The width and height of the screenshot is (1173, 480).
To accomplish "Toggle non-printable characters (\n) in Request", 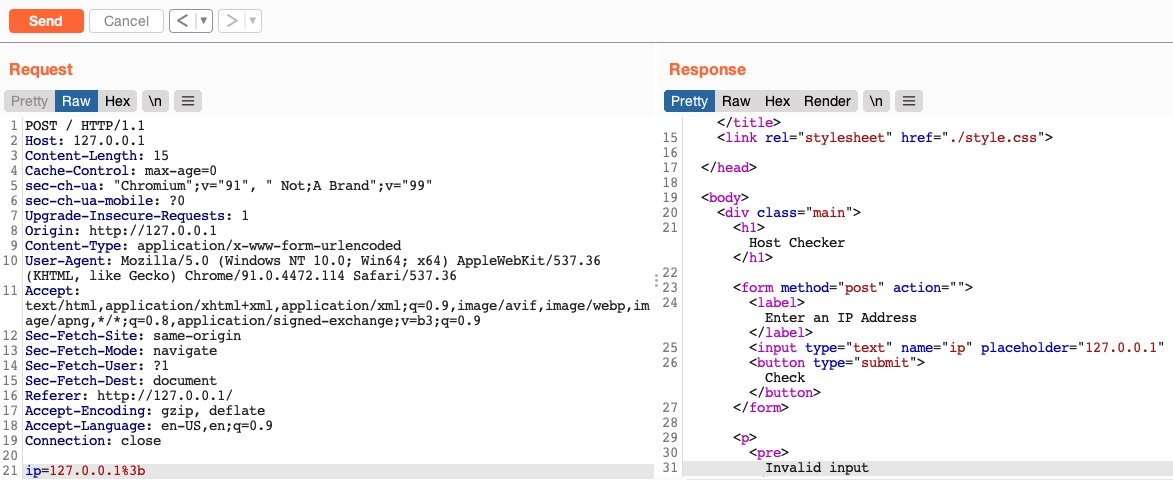I will (155, 101).
